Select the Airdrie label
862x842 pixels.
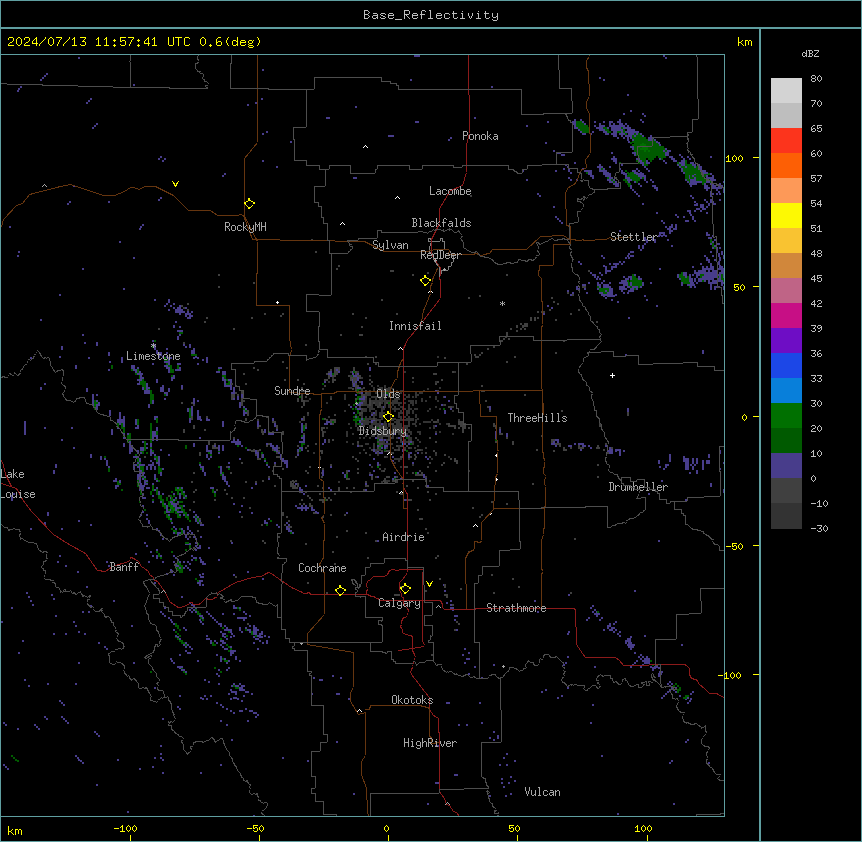(403, 537)
